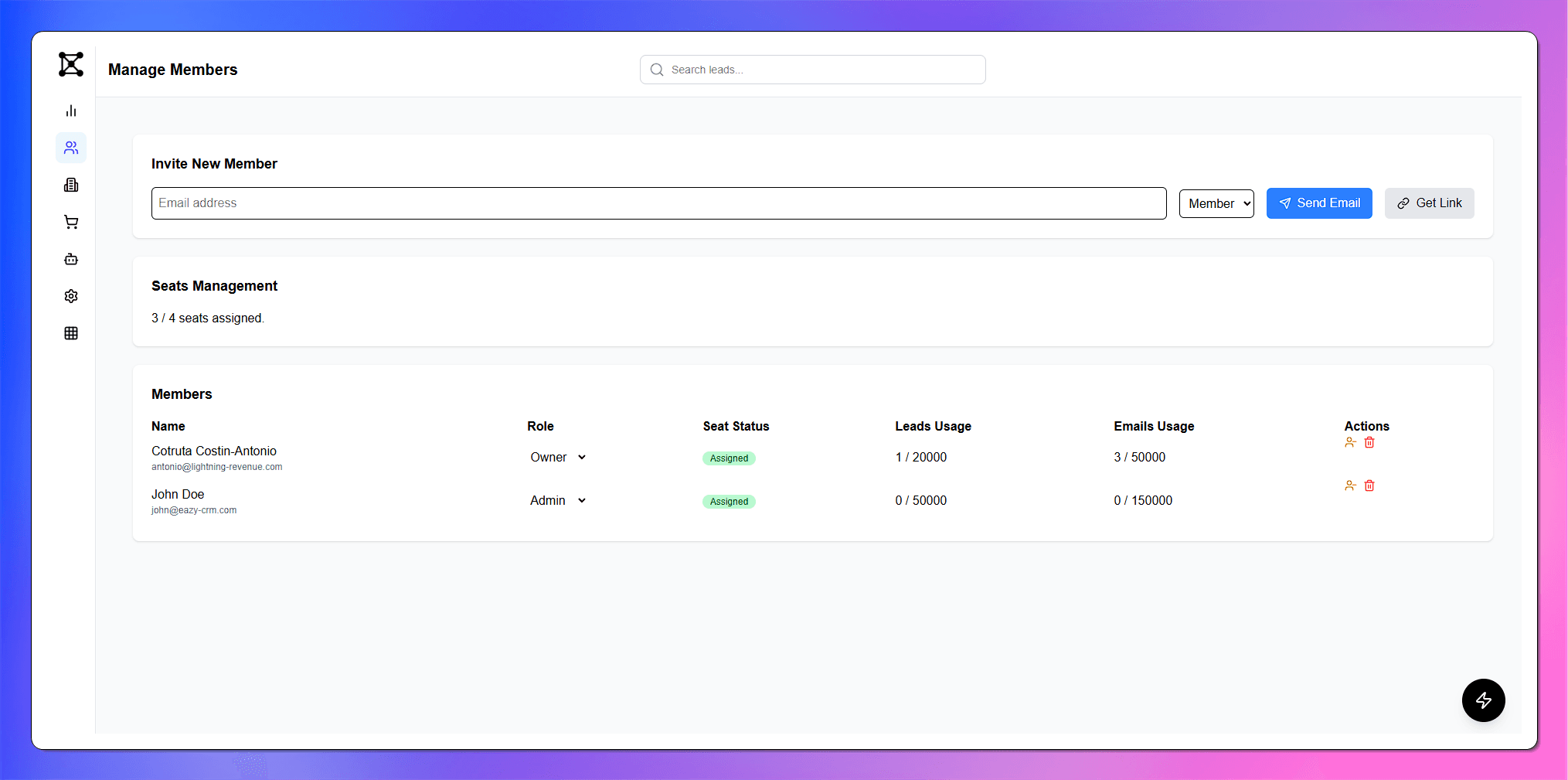Open the Member role dropdown for invite
The width and height of the screenshot is (1568, 780).
(x=1216, y=203)
